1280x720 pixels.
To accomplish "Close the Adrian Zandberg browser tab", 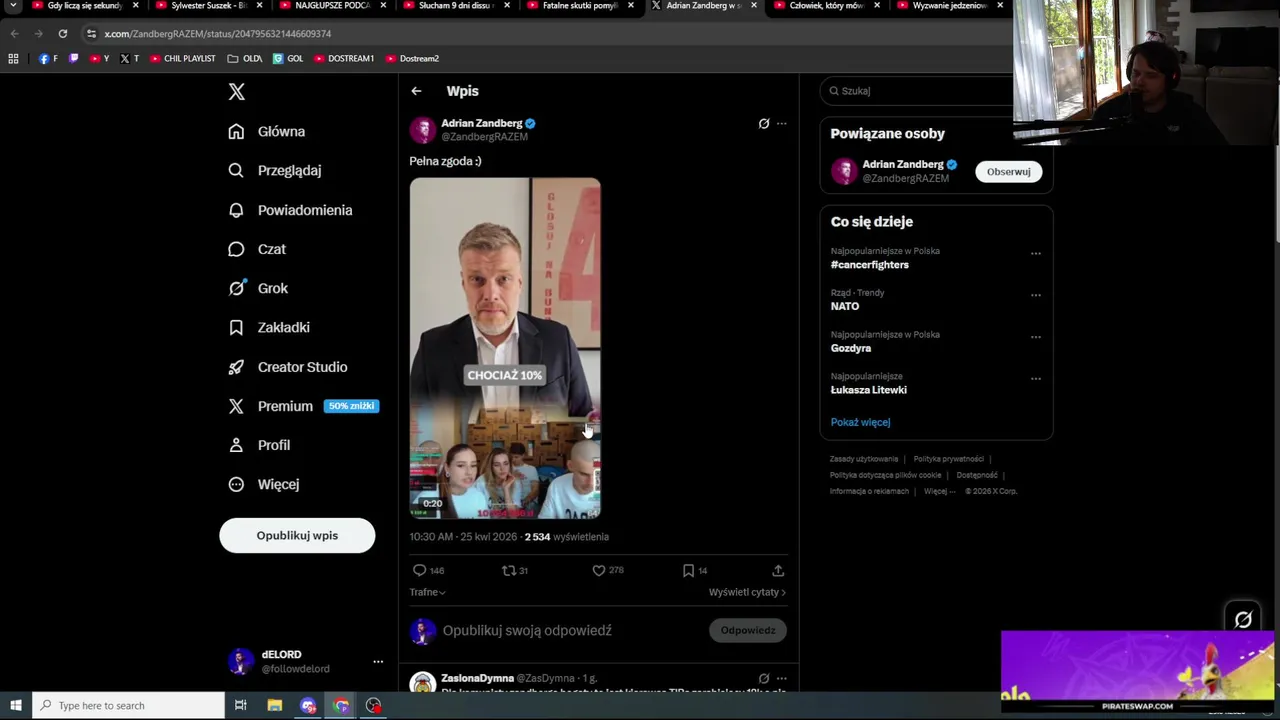I will 752,5.
